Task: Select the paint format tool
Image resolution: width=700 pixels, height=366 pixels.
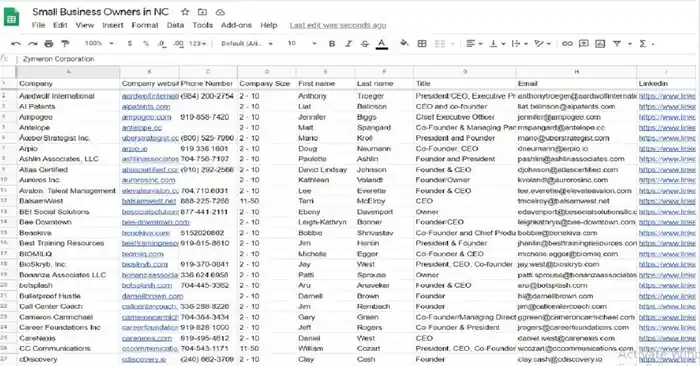Action: [x=65, y=44]
